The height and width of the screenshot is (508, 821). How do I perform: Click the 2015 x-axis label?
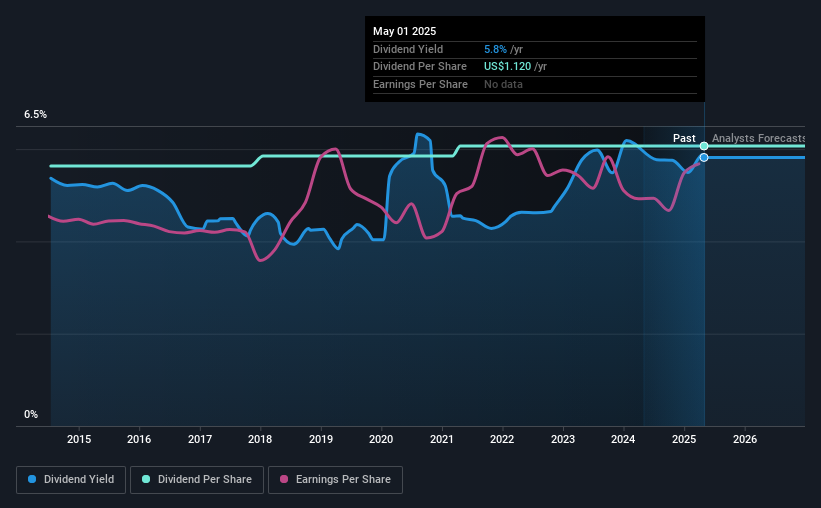79,439
